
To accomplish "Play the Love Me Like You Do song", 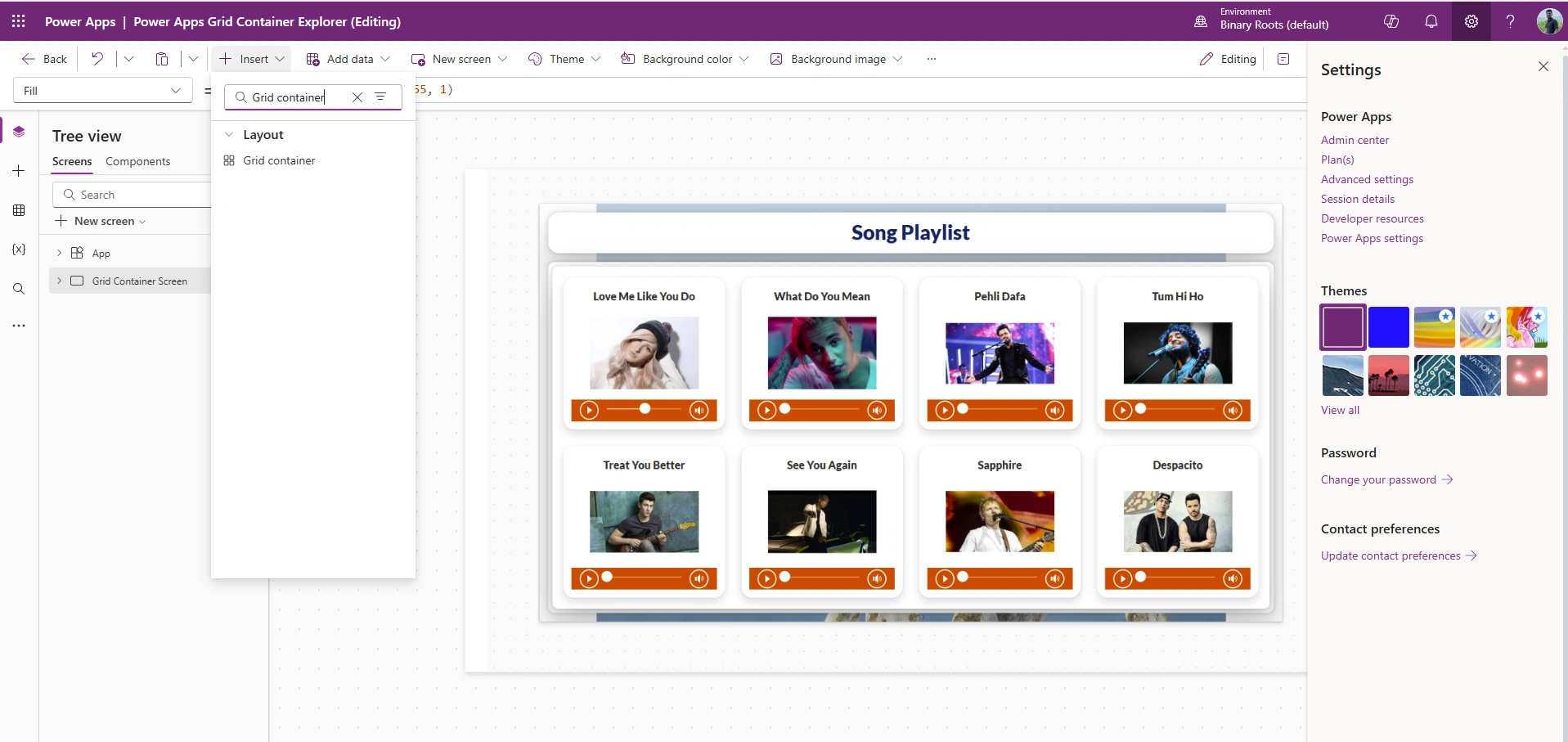I will 589,410.
